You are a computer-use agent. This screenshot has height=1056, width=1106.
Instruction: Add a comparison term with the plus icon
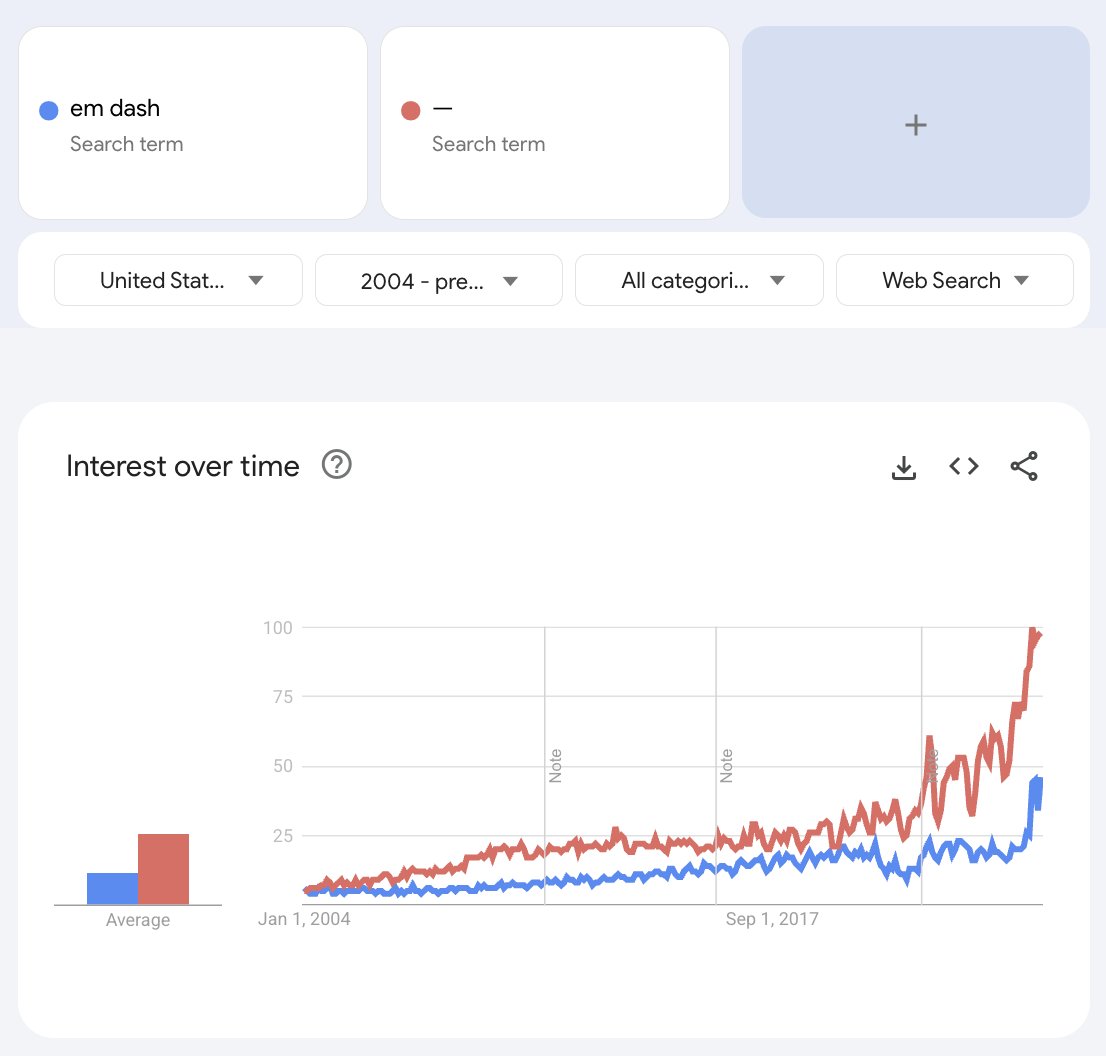916,123
